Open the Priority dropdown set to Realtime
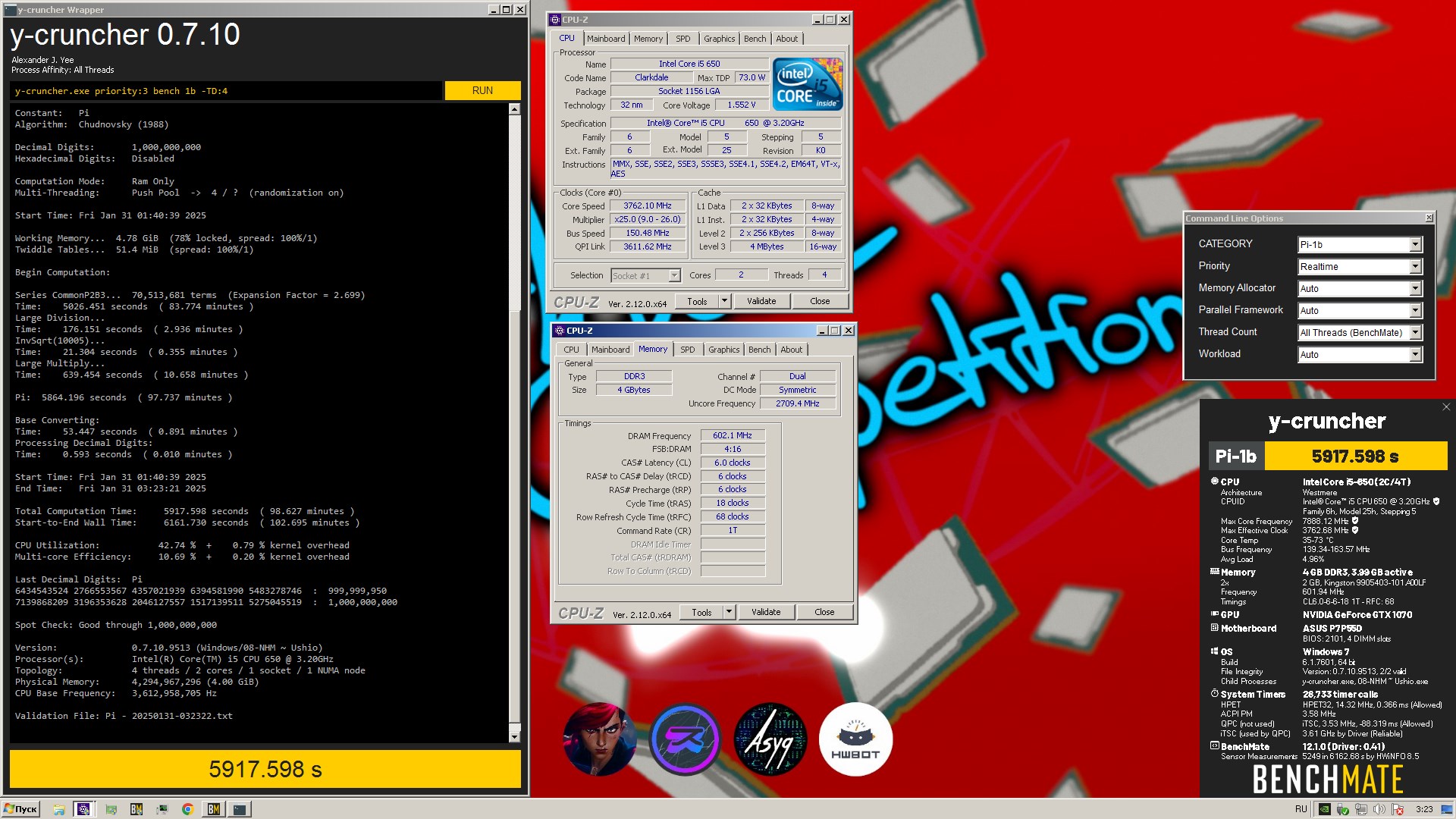Viewport: 1456px width, 819px height. [1416, 266]
